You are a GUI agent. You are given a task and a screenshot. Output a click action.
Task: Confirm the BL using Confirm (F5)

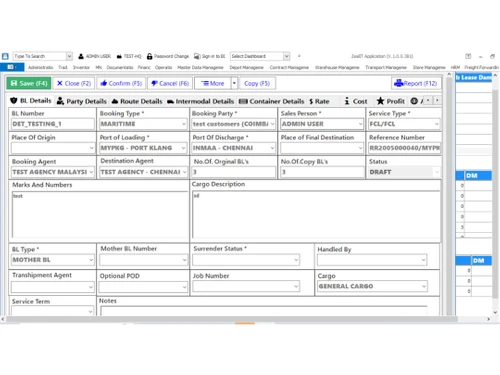tap(121, 83)
